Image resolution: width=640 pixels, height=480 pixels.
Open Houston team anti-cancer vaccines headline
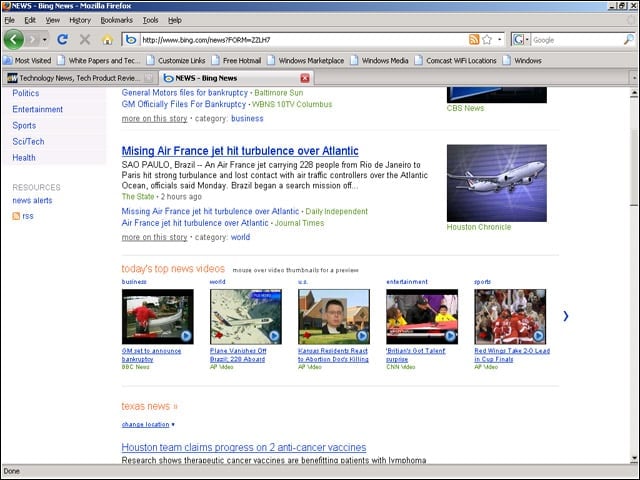tap(244, 447)
